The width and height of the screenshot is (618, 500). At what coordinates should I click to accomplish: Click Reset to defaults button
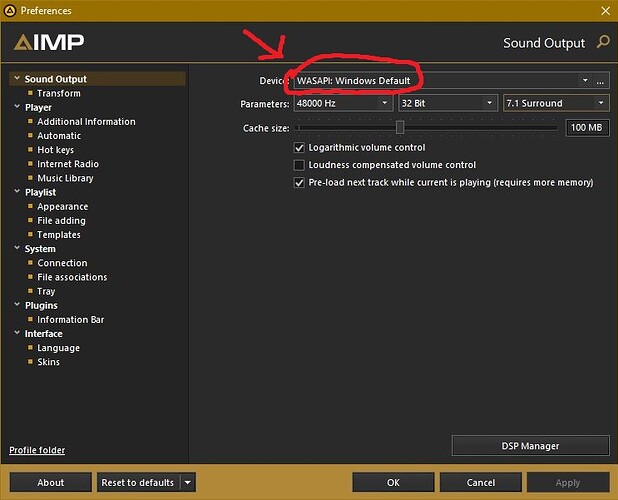pyautogui.click(x=138, y=482)
